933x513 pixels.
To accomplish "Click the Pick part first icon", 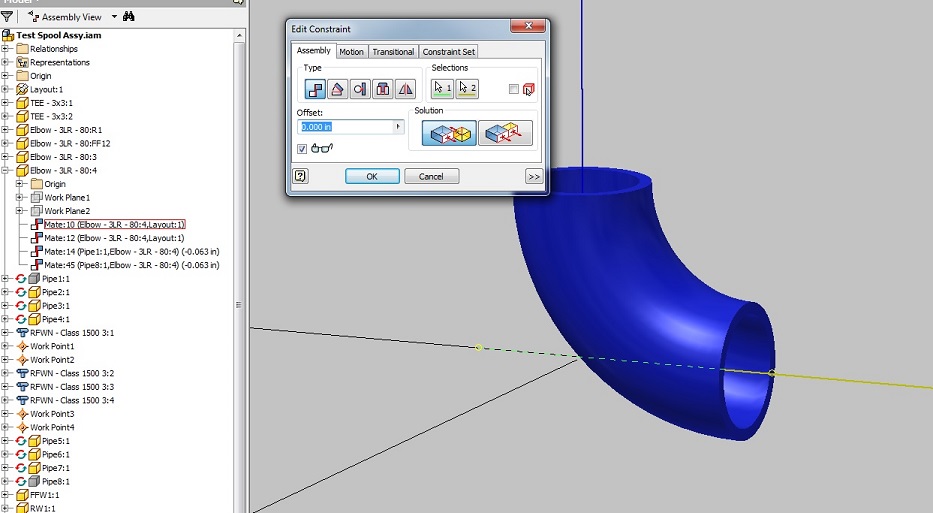I will click(x=528, y=89).
